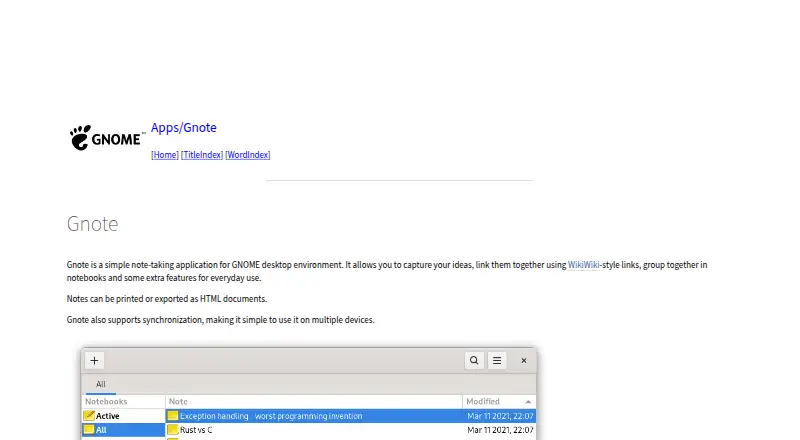Close the Gnote window with the X
The width and height of the screenshot is (800, 440).
point(523,360)
